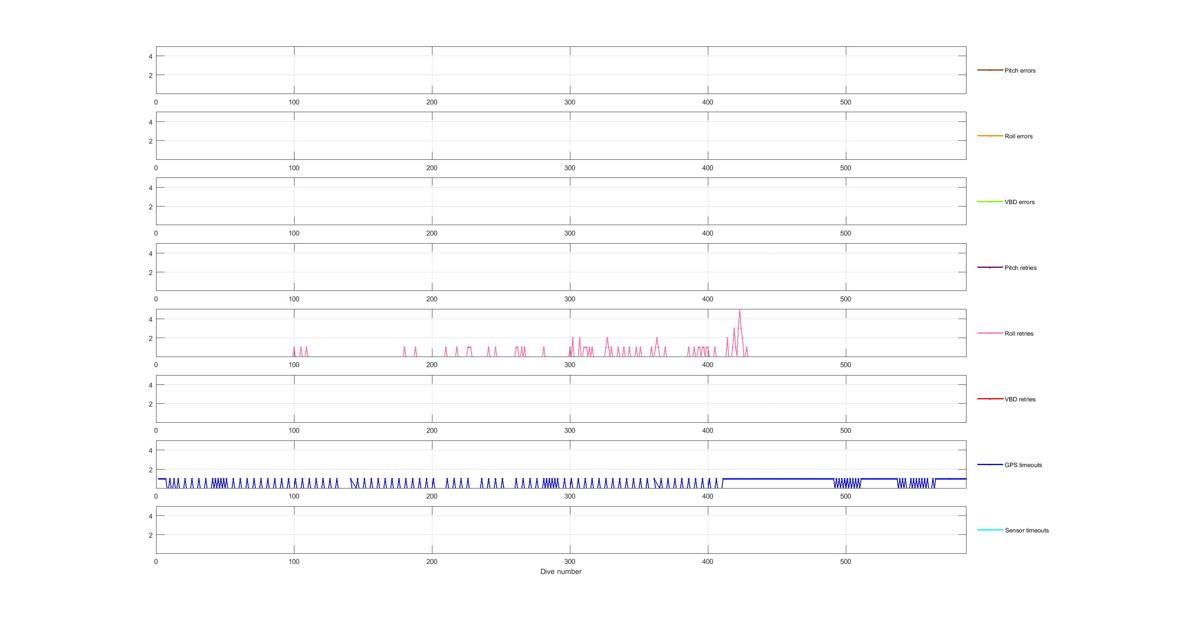This screenshot has width=1200, height=622.
Task: Select the VBD errors legend label
Action: pyautogui.click(x=1020, y=202)
